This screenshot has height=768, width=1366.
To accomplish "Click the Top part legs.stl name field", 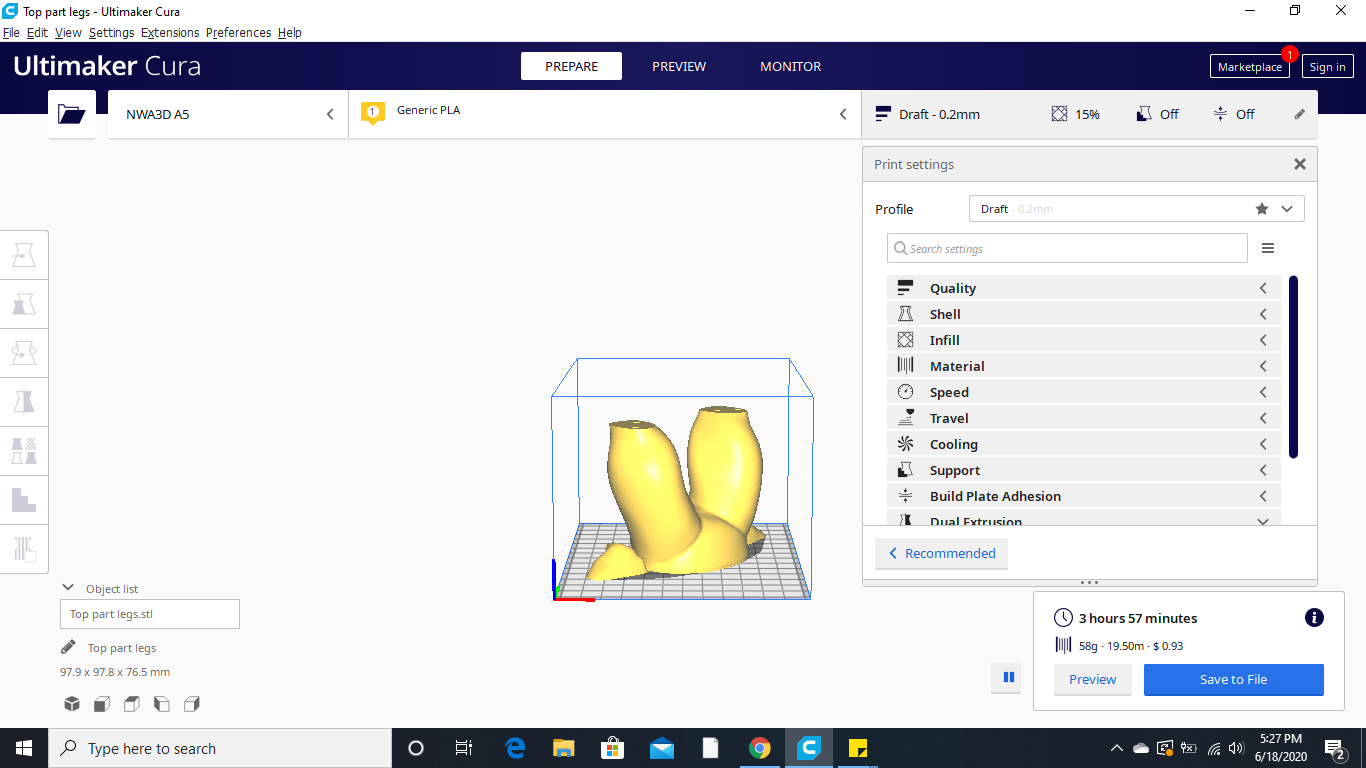I will coord(149,613).
